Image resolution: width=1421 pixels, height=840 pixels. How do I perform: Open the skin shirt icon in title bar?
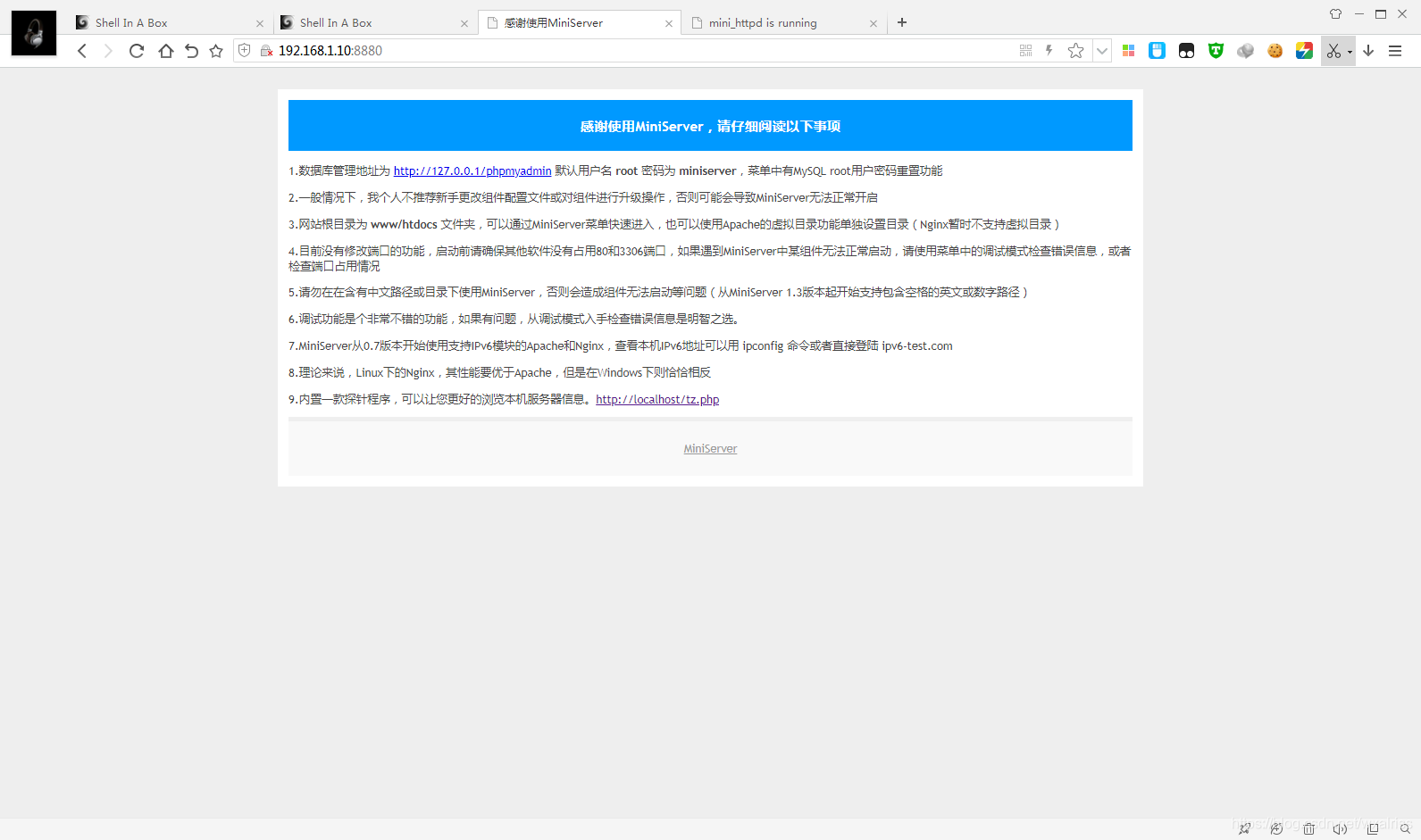[1335, 13]
